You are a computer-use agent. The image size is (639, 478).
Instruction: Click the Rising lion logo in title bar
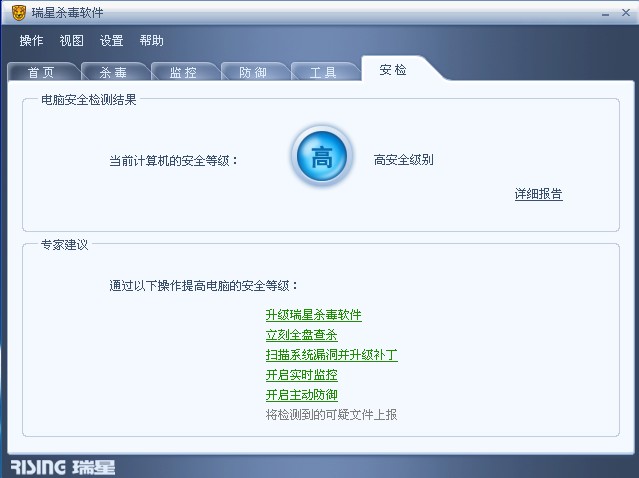pos(18,13)
